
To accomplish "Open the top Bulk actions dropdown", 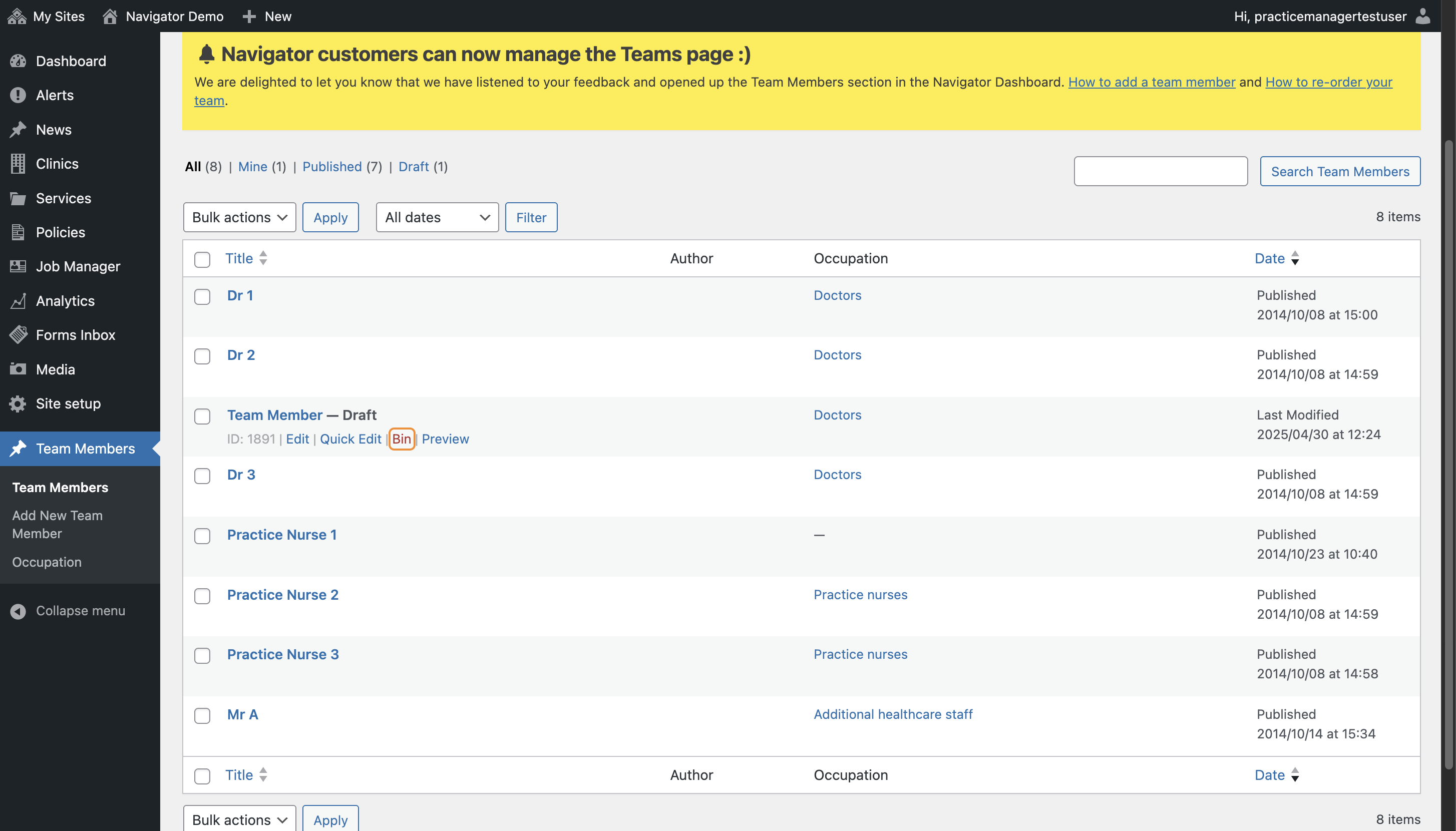I will [239, 217].
